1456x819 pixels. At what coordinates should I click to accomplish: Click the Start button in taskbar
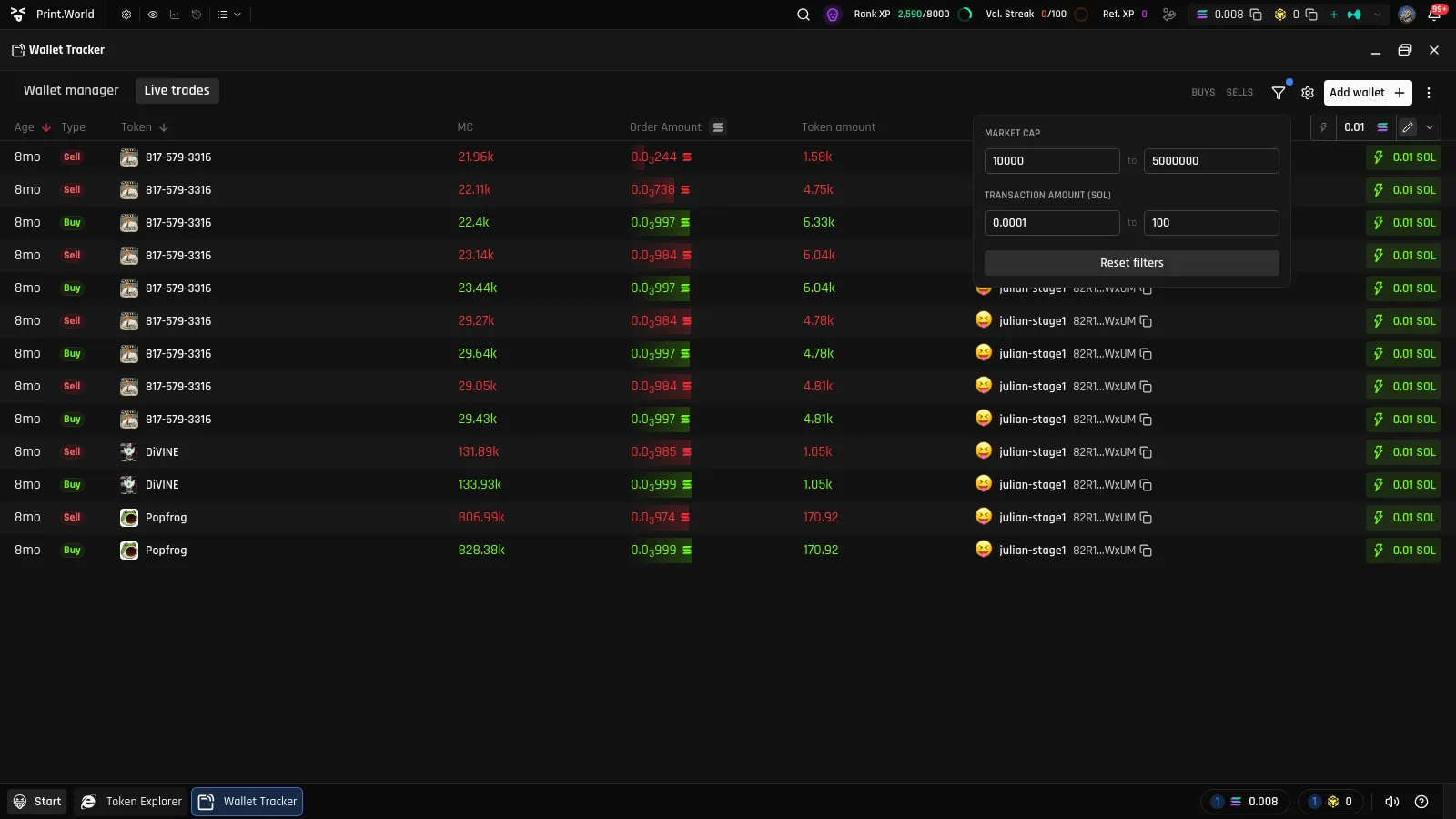[37, 802]
